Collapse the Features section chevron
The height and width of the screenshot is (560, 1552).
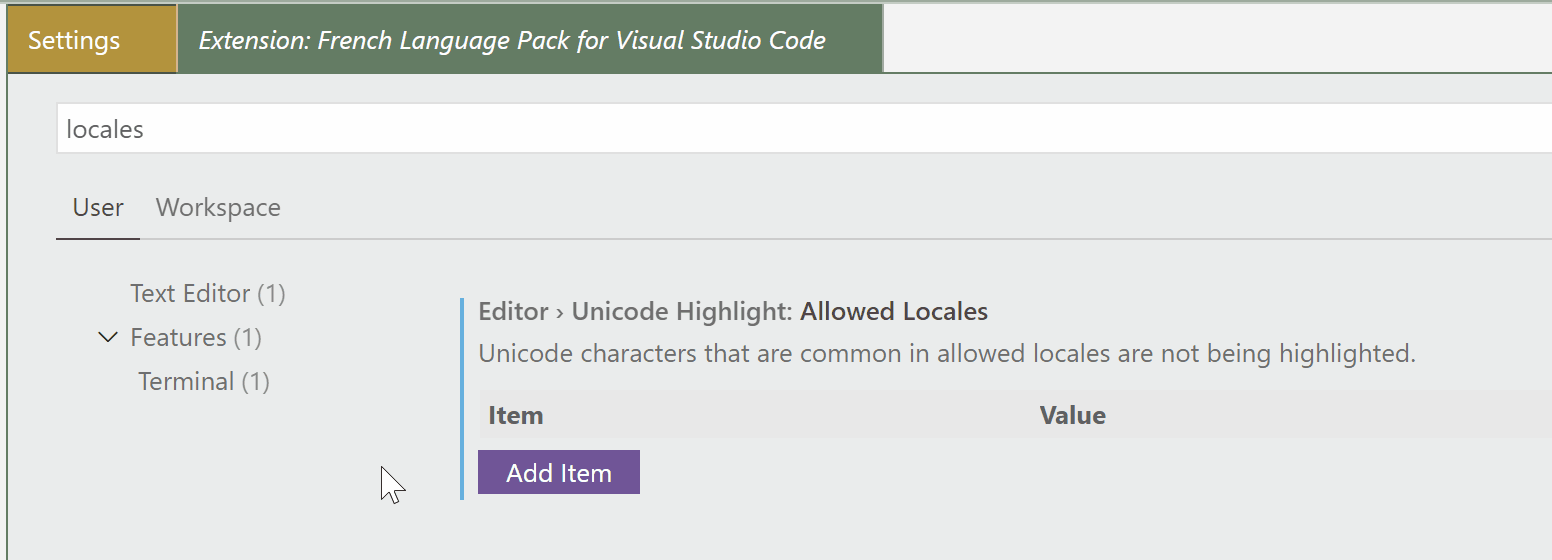tap(108, 338)
